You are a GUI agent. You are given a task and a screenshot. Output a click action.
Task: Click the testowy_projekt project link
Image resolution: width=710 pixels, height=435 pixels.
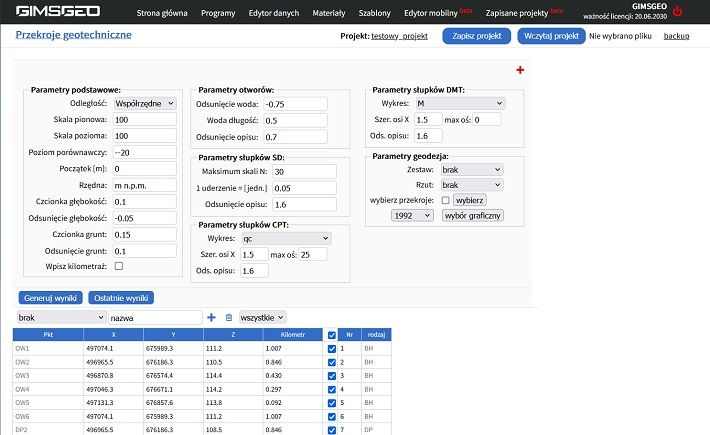(399, 36)
